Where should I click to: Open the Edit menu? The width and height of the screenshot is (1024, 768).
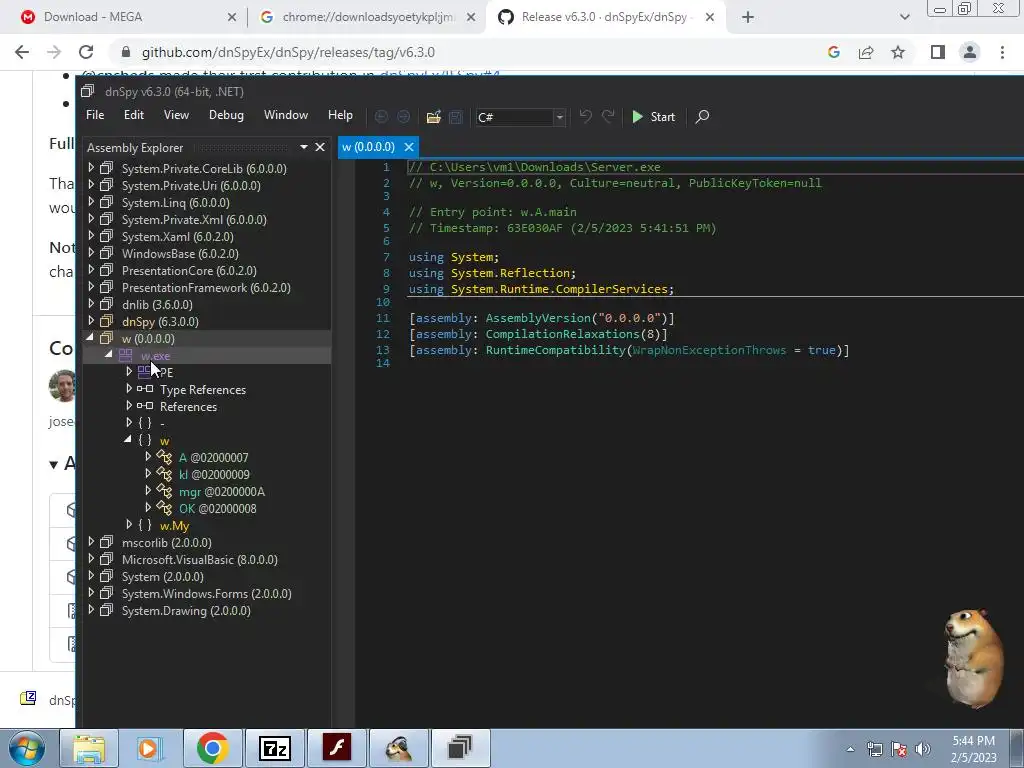(134, 115)
